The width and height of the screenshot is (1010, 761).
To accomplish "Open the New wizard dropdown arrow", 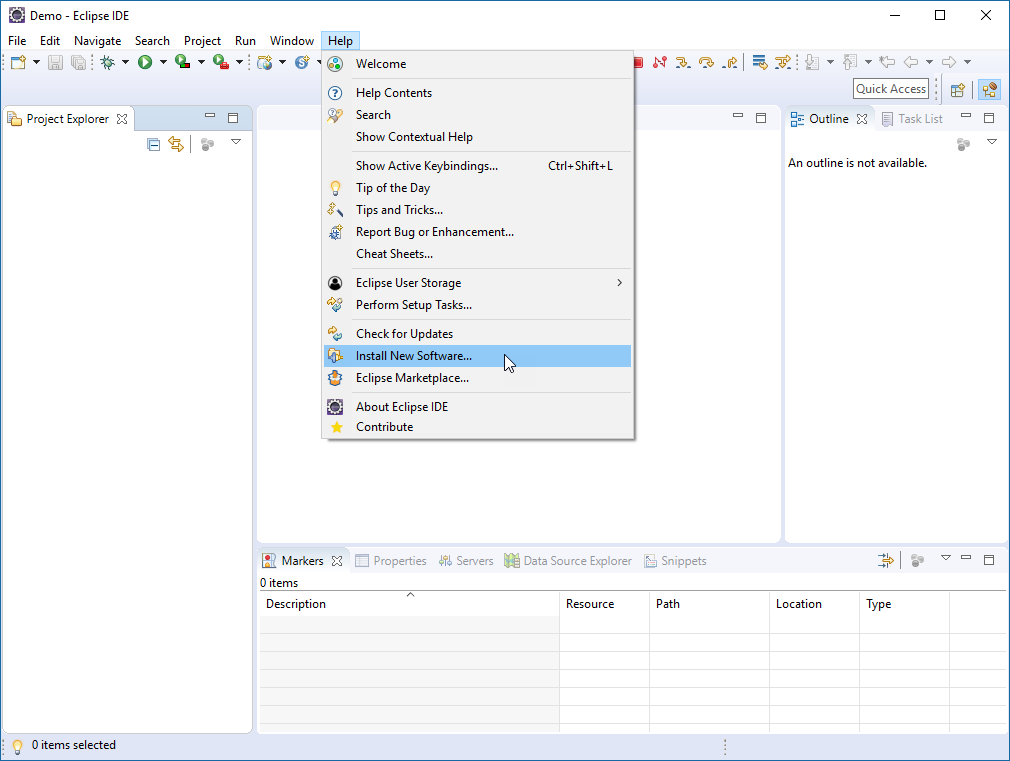I will click(x=36, y=62).
